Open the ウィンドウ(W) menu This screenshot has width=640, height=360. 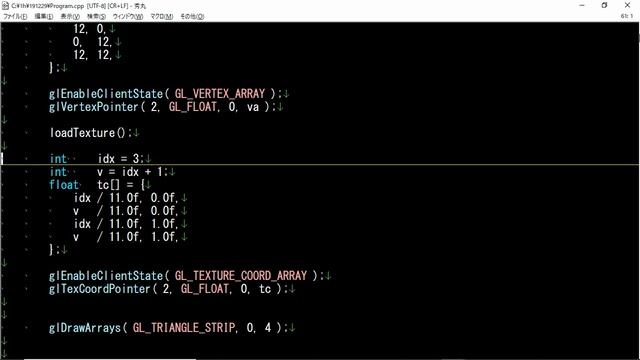click(x=128, y=16)
